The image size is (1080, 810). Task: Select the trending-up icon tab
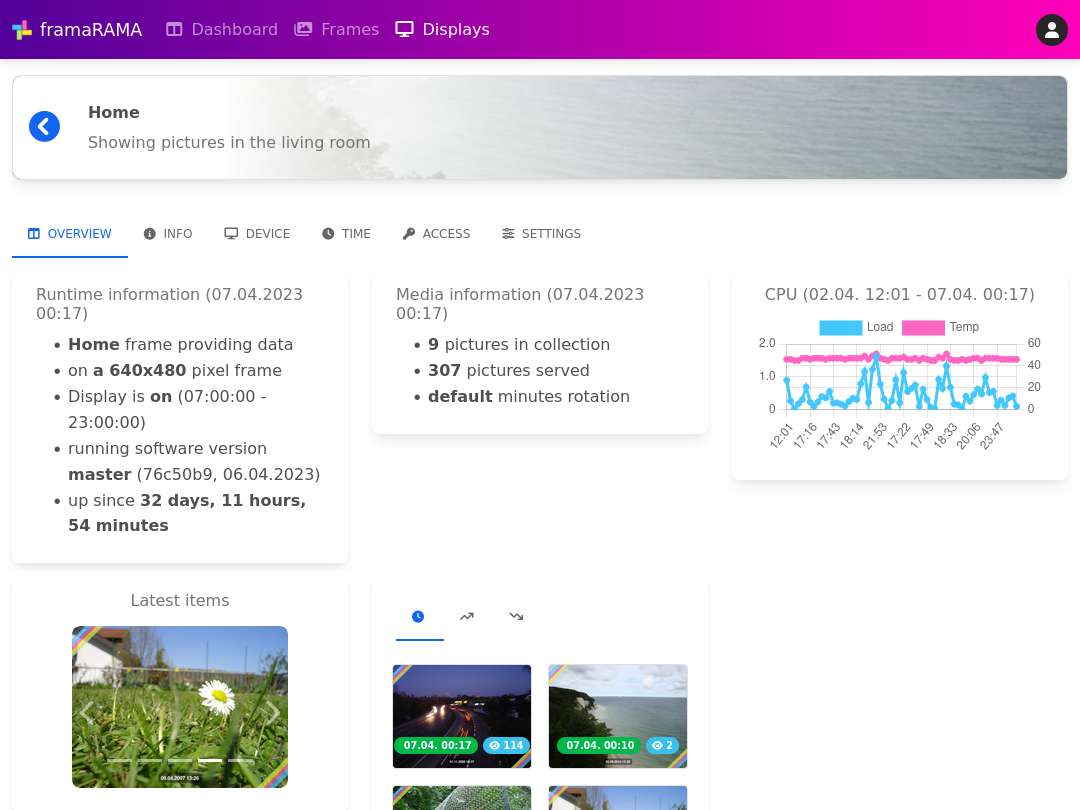pos(467,616)
